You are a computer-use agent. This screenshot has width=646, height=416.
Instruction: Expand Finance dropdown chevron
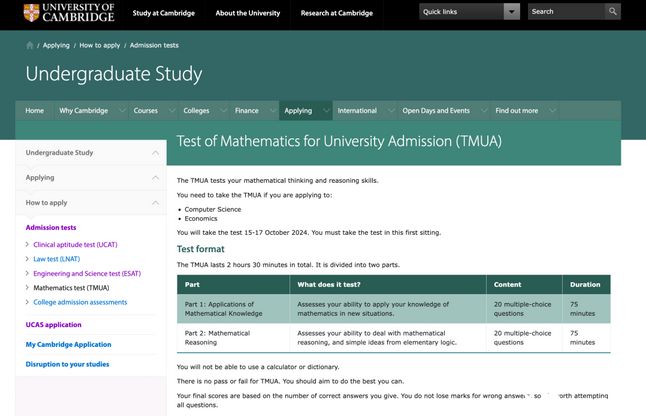(x=273, y=110)
